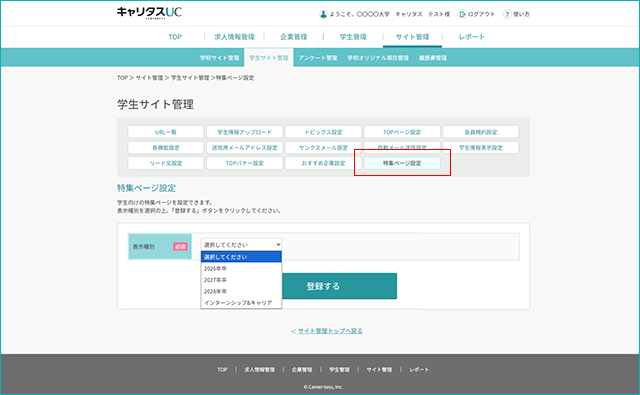The image size is (640, 395).
Task: Open the TOP main menu
Action: pyautogui.click(x=175, y=37)
